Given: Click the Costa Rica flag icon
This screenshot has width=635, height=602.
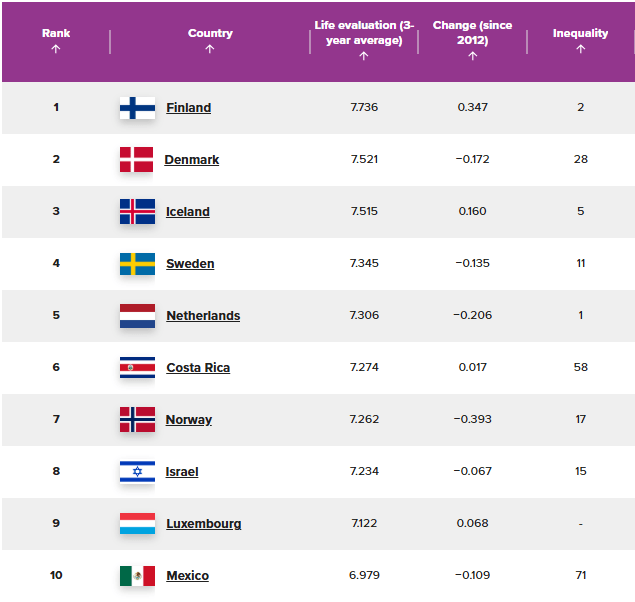Looking at the screenshot, I should (137, 368).
